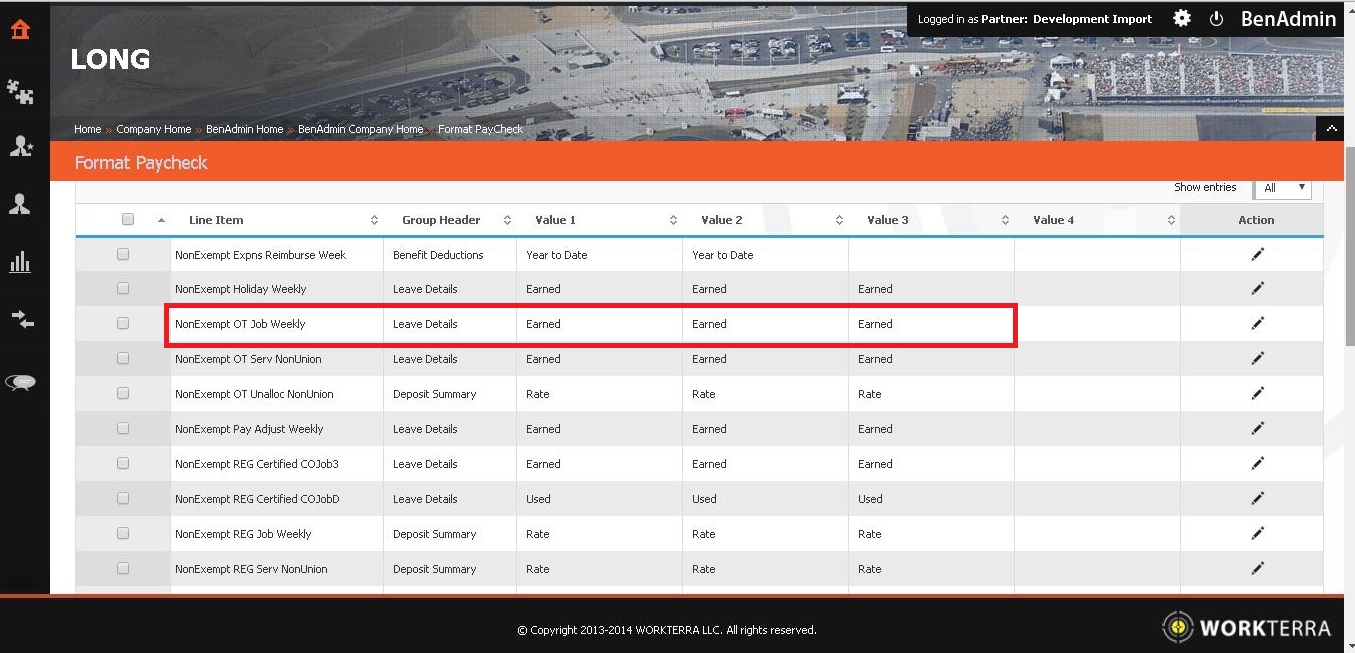Open the home icon in the sidebar

click(20, 29)
